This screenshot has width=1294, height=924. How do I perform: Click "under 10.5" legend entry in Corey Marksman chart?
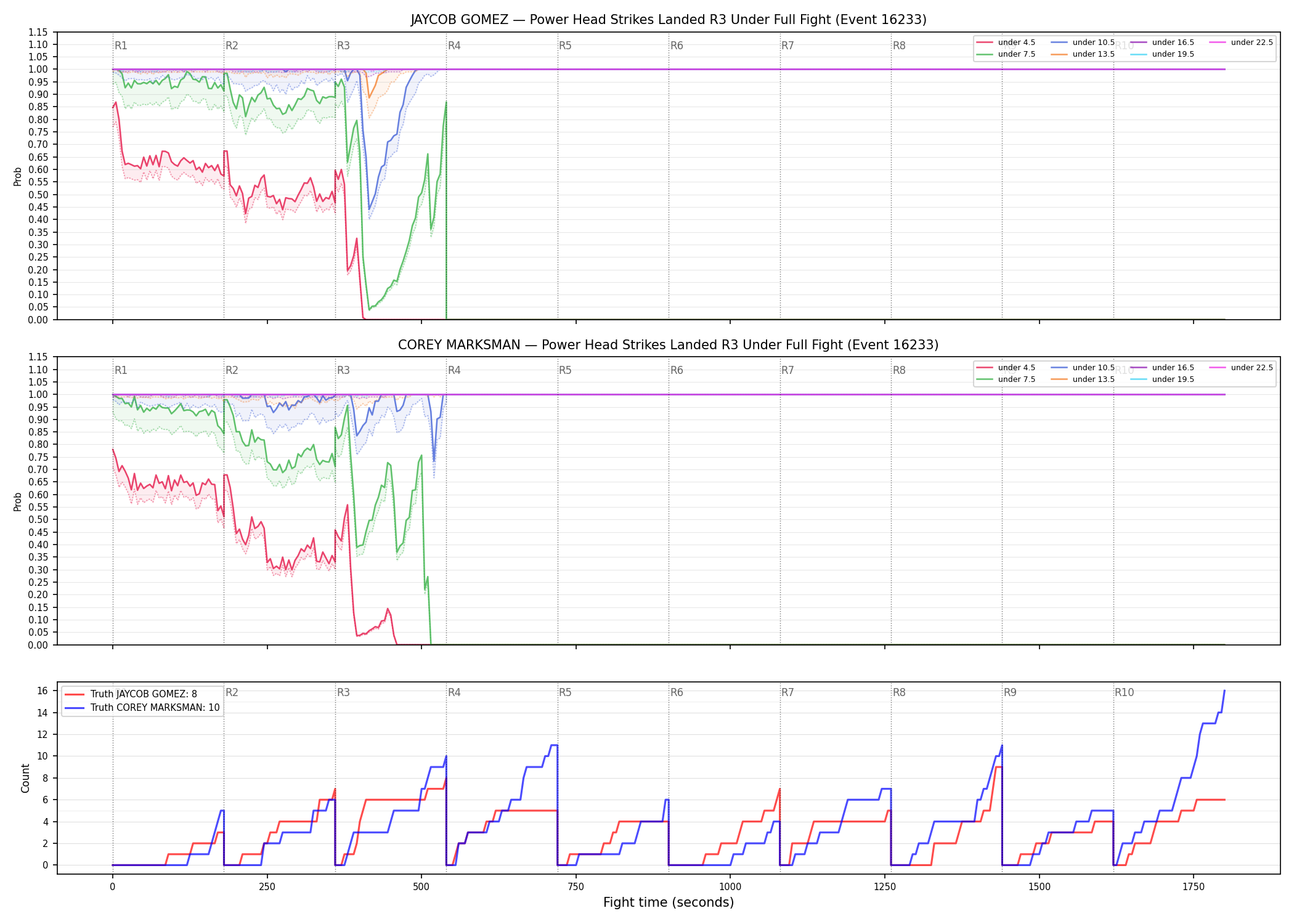(1083, 368)
